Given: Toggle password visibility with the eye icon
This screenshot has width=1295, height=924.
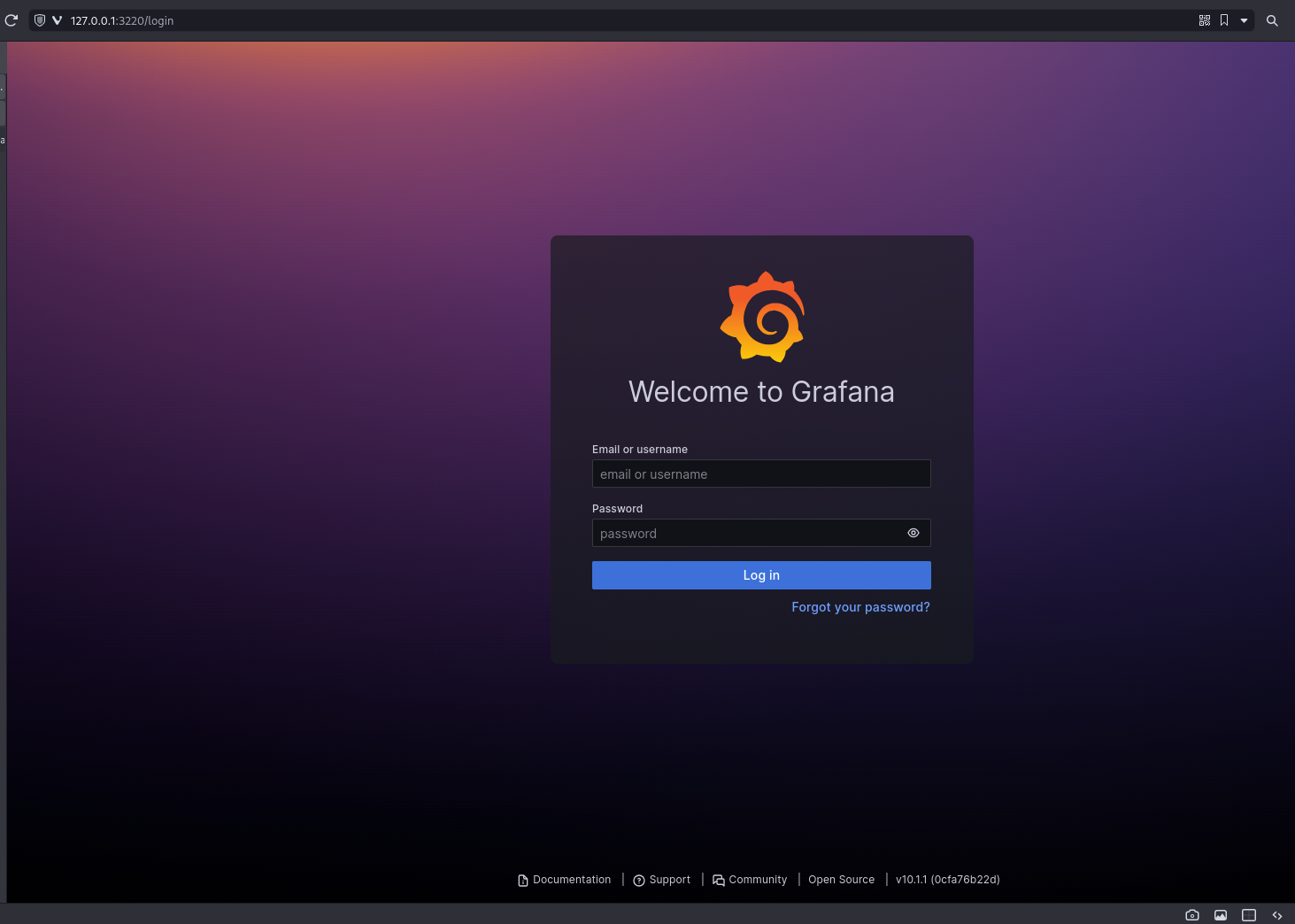Looking at the screenshot, I should 913,533.
